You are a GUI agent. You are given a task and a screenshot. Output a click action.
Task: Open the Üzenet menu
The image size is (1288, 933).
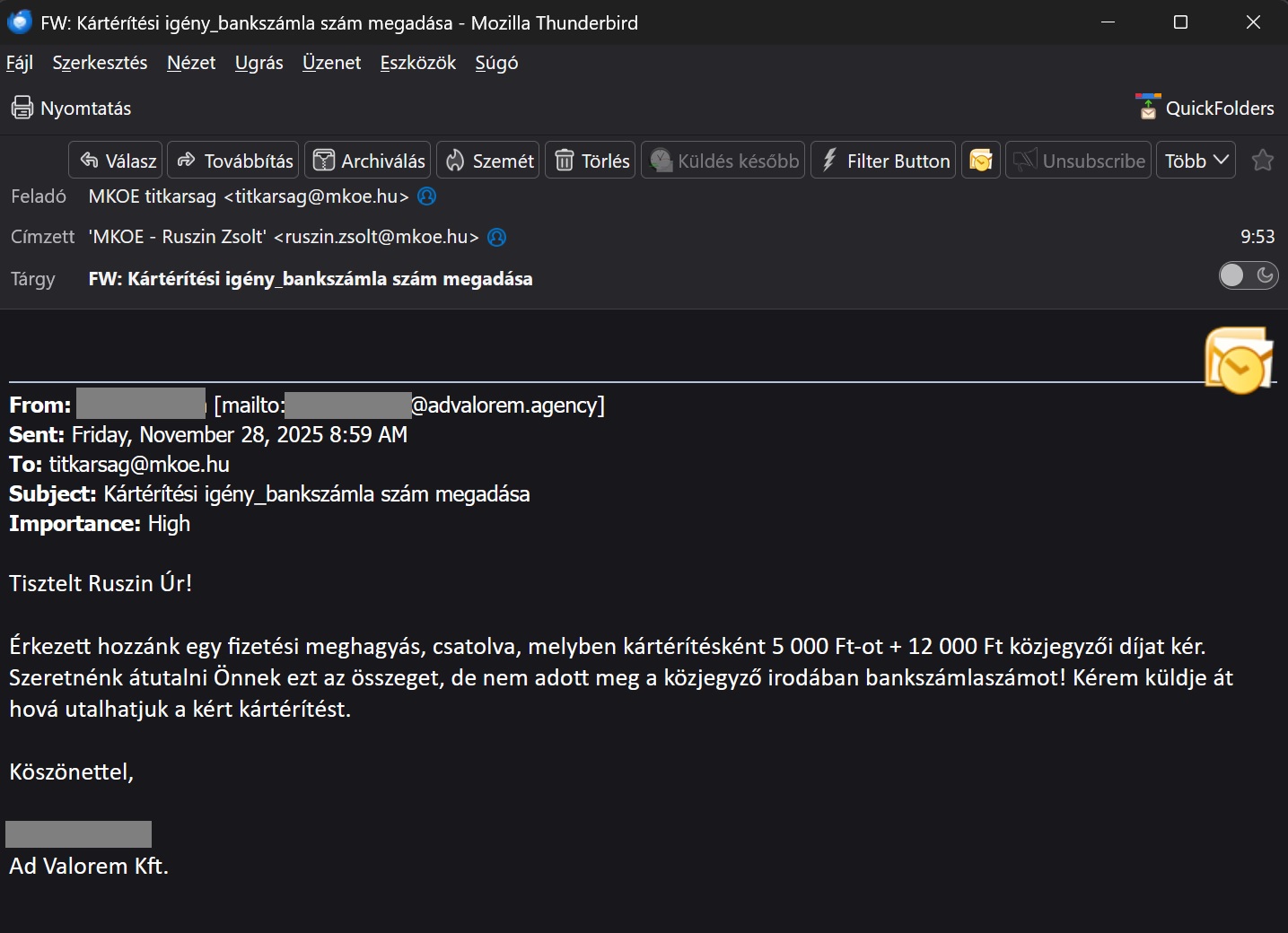pos(331,63)
